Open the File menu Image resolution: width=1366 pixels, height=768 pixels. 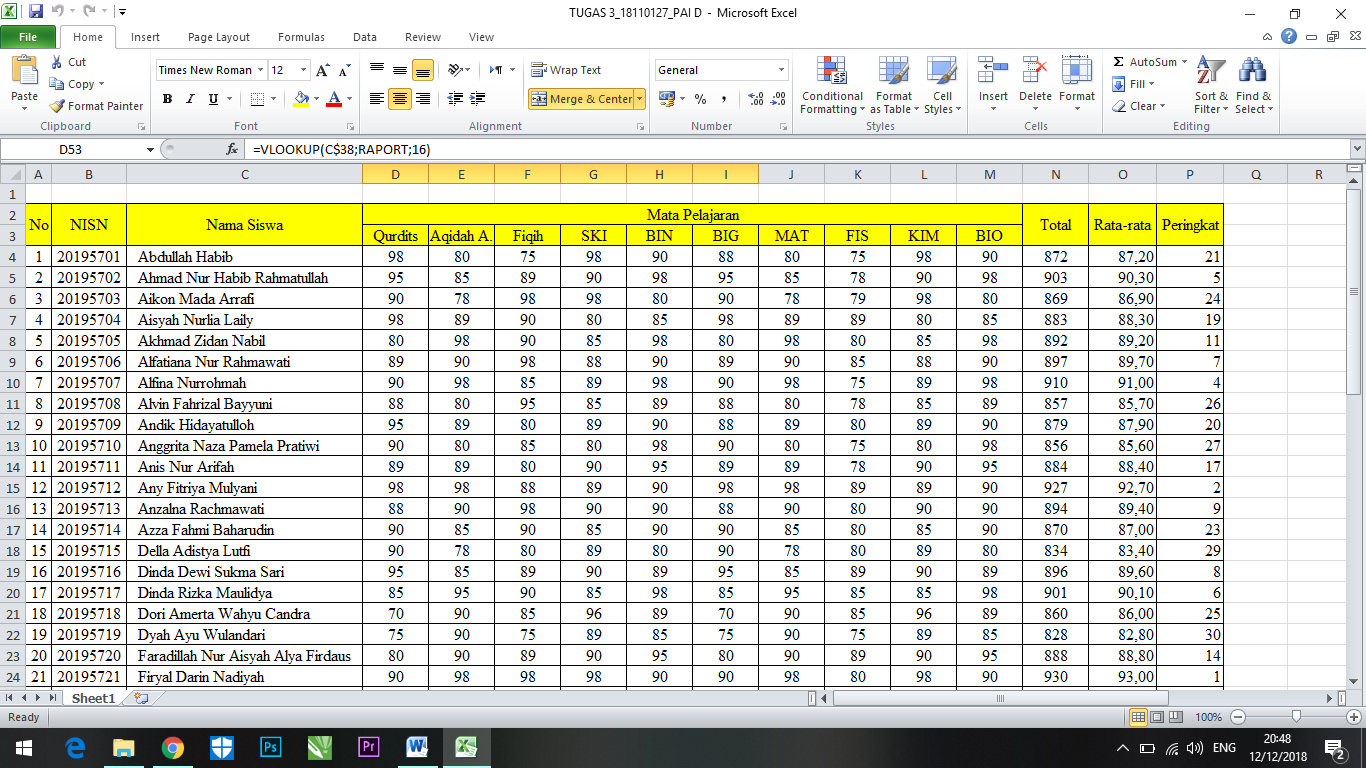point(29,36)
